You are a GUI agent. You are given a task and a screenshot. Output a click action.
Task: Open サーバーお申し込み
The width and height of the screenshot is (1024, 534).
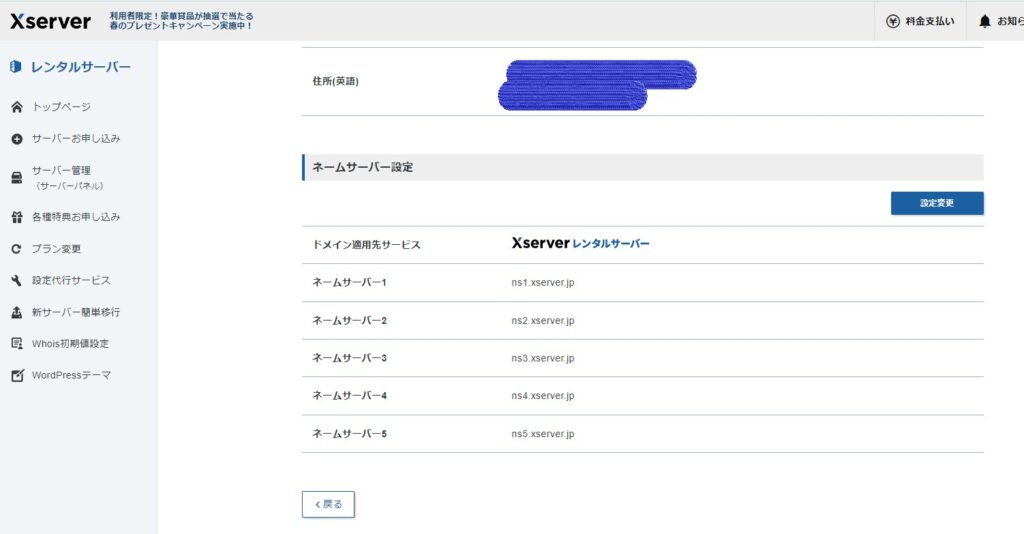(76, 138)
